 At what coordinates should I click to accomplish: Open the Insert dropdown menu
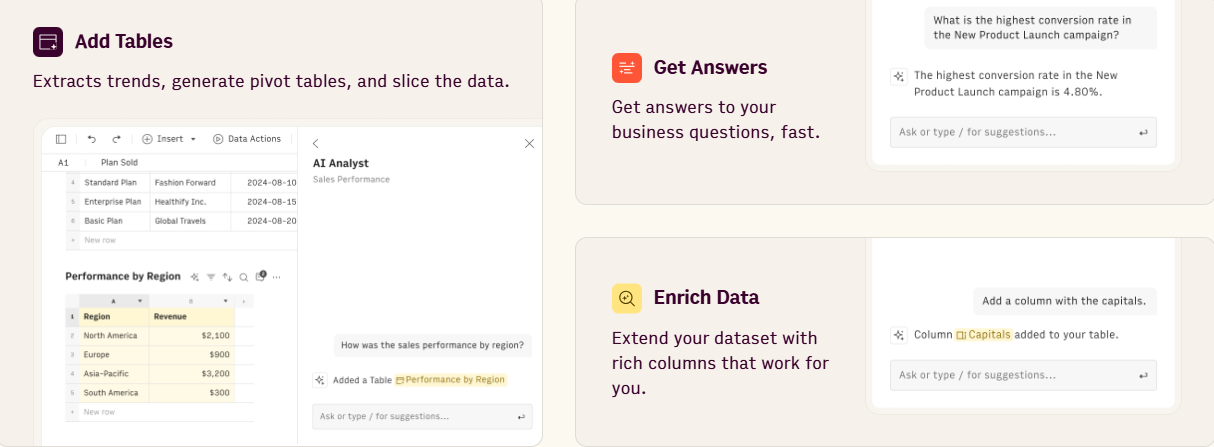point(169,139)
